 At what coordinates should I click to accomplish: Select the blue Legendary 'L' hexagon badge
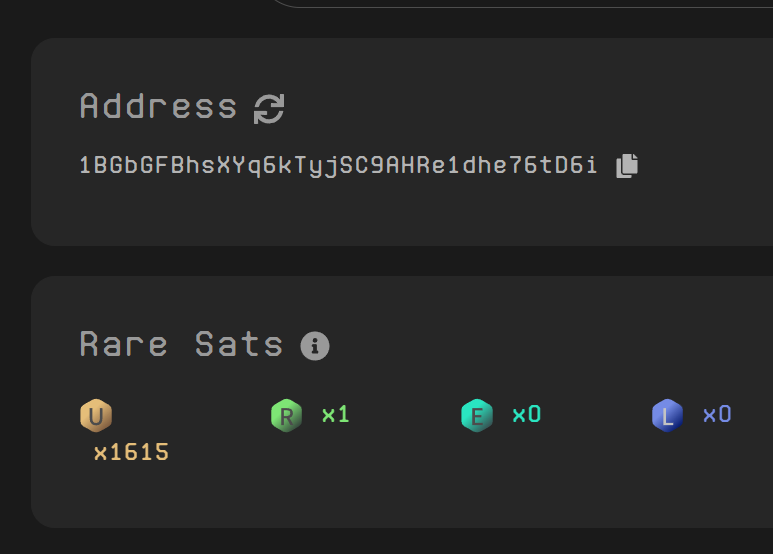tap(667, 414)
